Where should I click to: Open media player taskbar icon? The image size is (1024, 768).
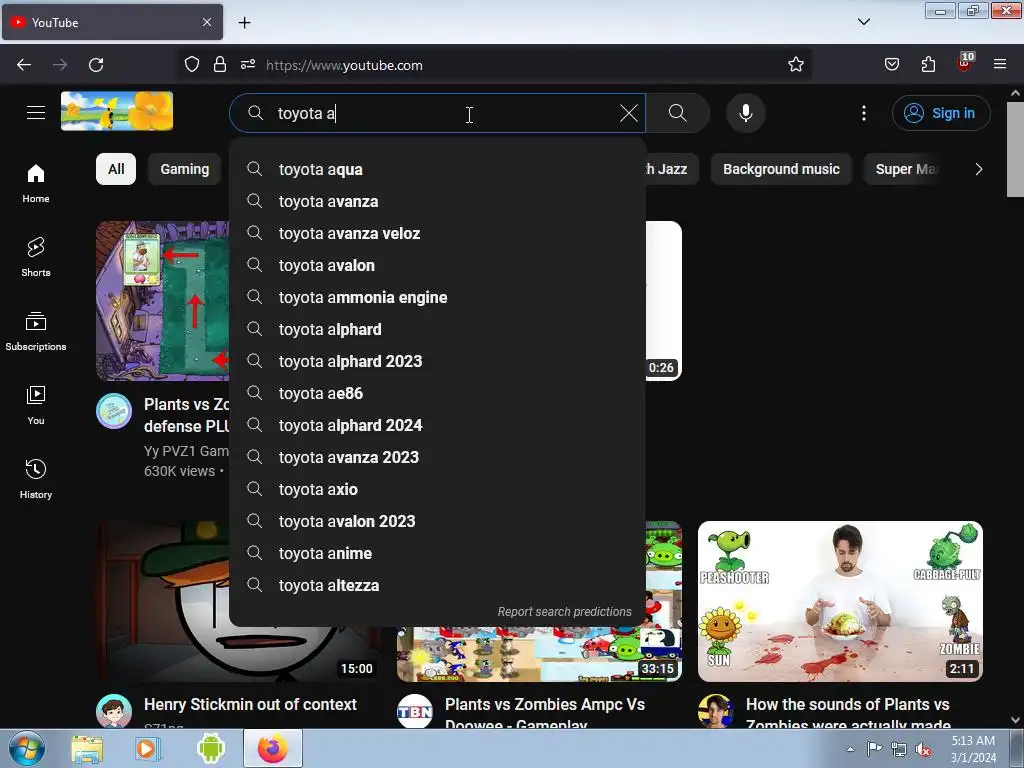coord(148,749)
